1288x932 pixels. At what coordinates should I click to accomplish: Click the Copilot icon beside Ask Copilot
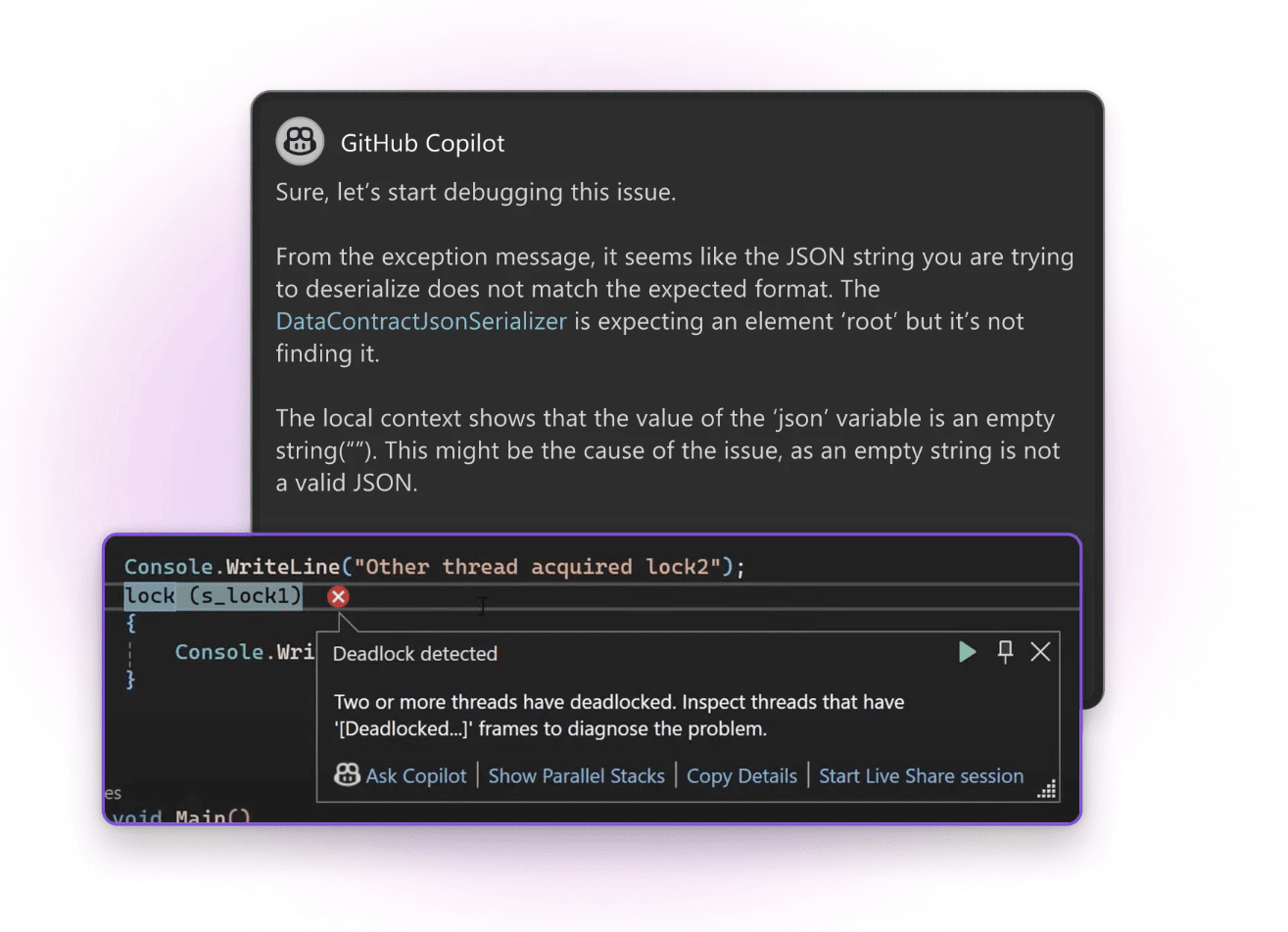[x=347, y=775]
